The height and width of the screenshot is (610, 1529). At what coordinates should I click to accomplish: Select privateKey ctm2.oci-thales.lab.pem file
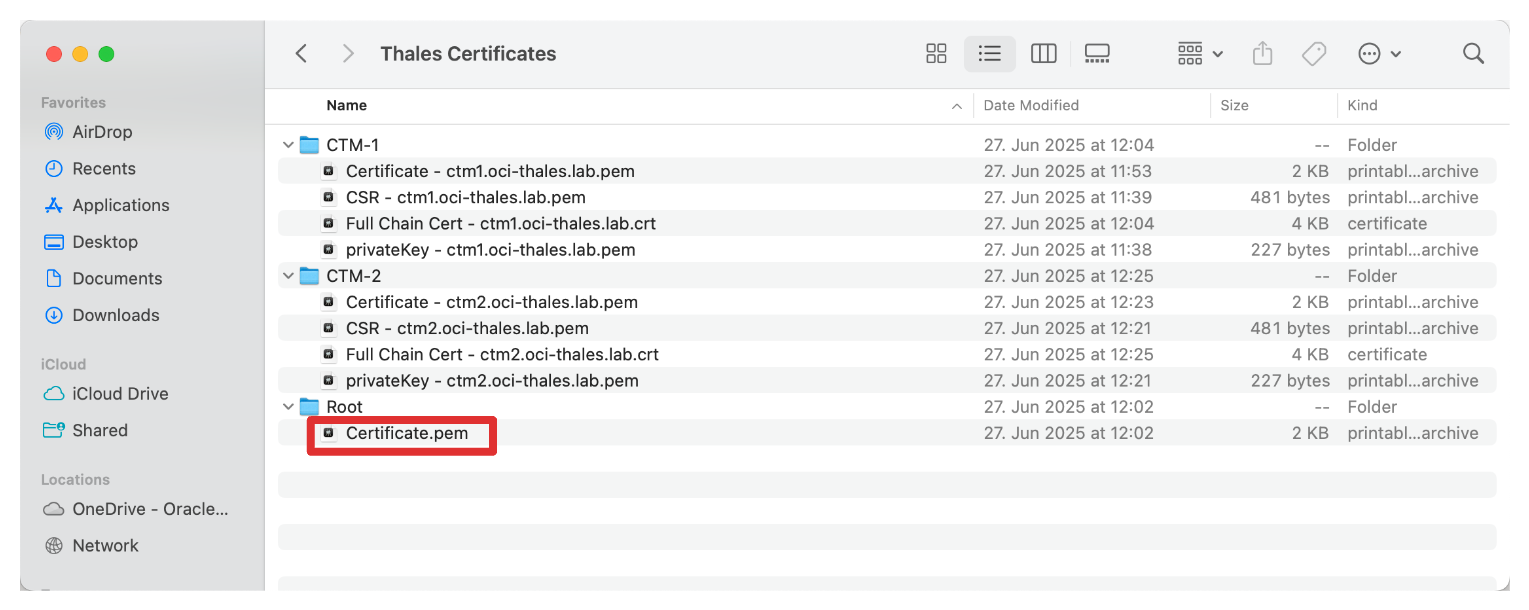(491, 381)
